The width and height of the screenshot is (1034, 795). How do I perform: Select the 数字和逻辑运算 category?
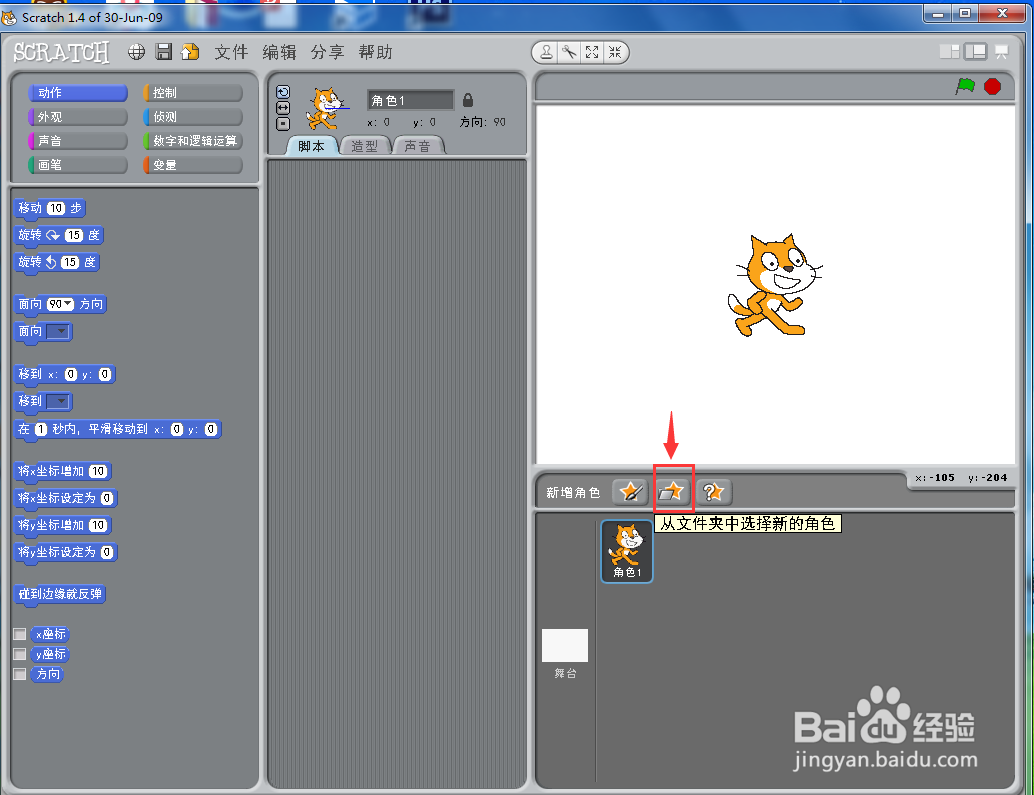[x=193, y=140]
